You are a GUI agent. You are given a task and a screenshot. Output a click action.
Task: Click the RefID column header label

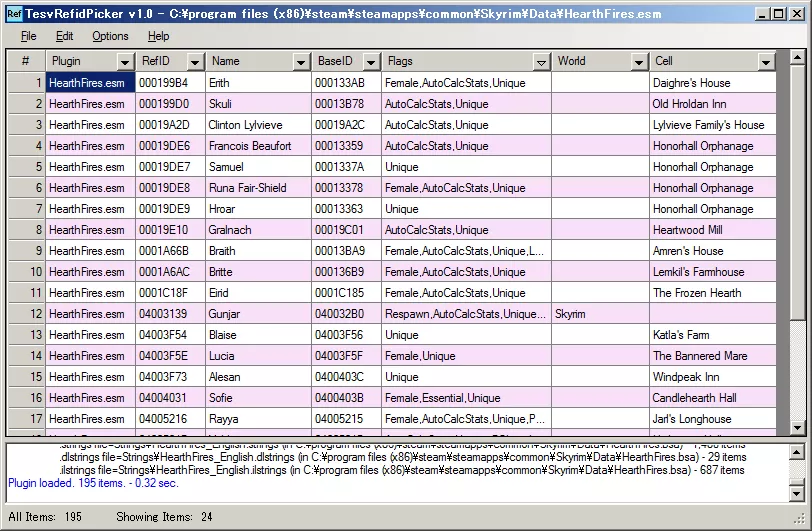point(156,61)
